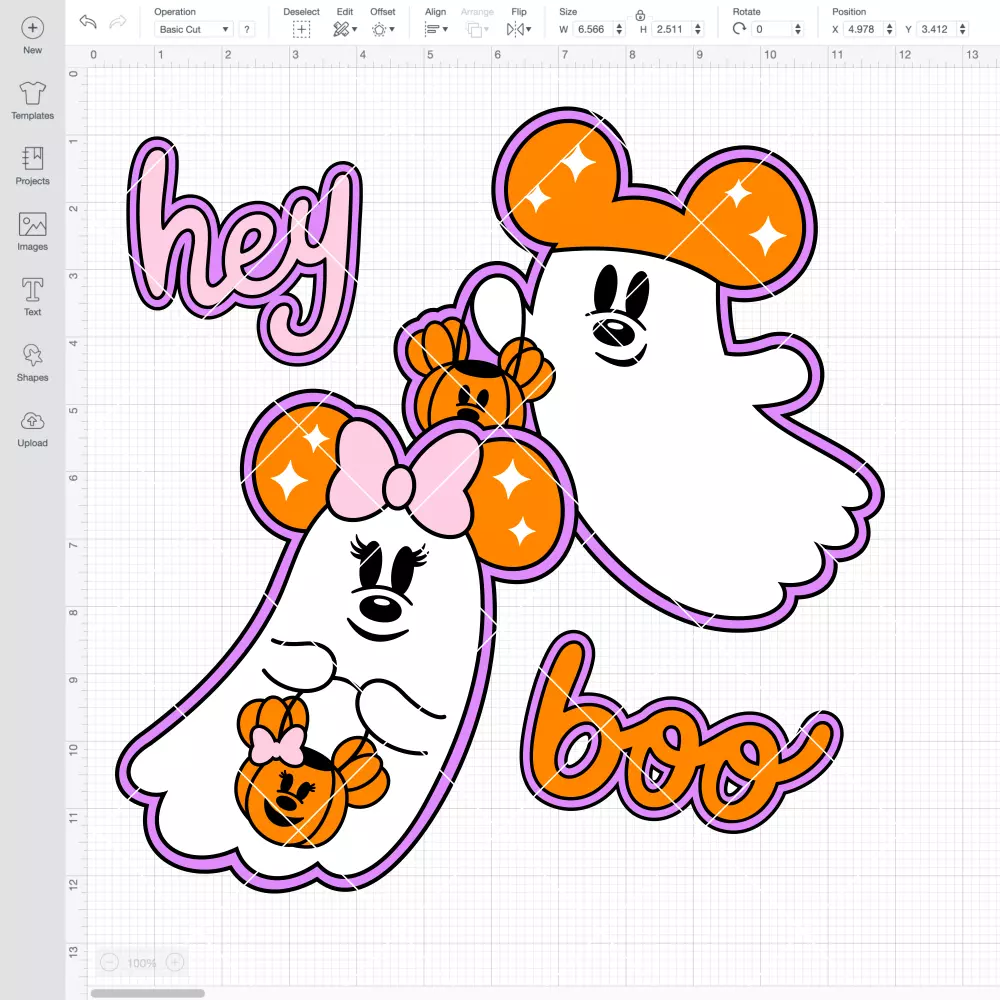Image resolution: width=1000 pixels, height=1000 pixels.
Task: Open the Images library
Action: 32,232
